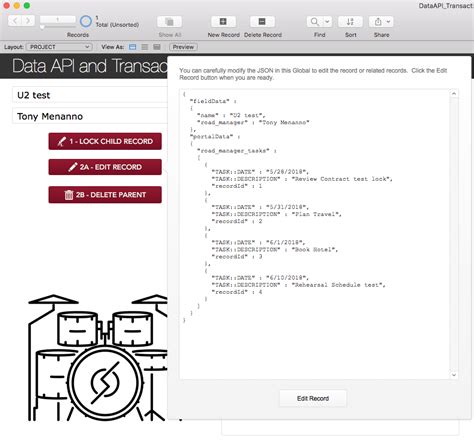Click the "portalData" key in JSON
Screen dimensions: 474x443
pos(211,137)
